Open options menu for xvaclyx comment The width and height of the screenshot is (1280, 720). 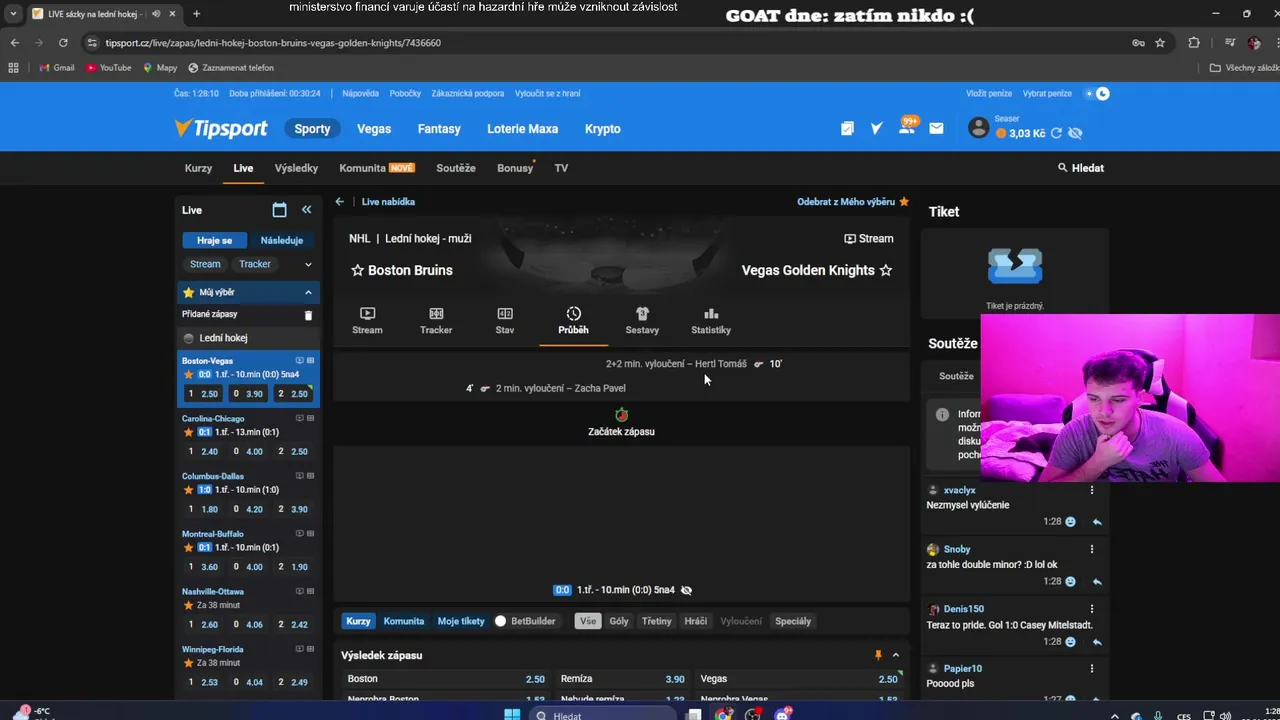1092,490
